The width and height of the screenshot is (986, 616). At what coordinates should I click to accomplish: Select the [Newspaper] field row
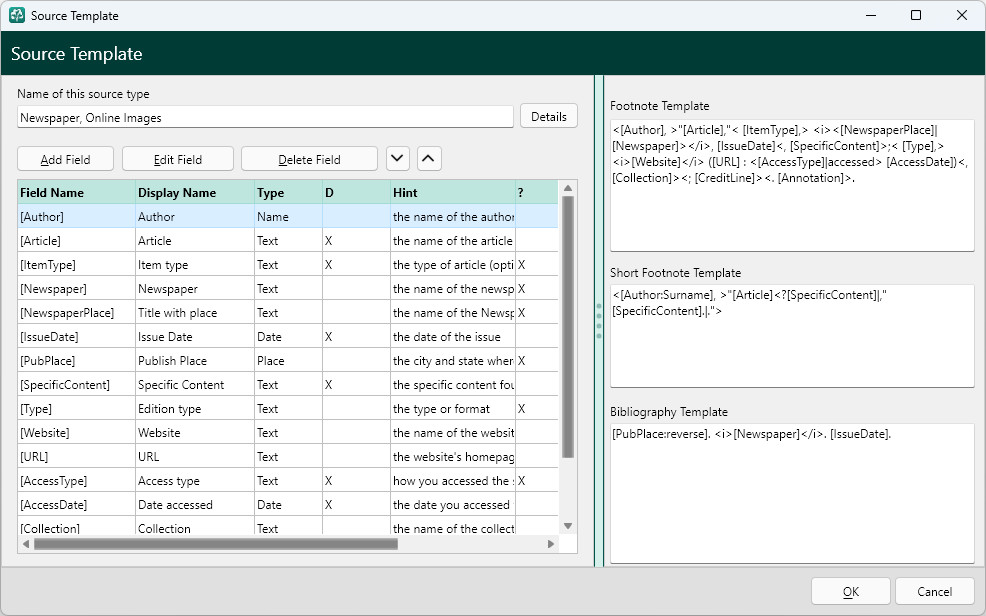[288, 289]
